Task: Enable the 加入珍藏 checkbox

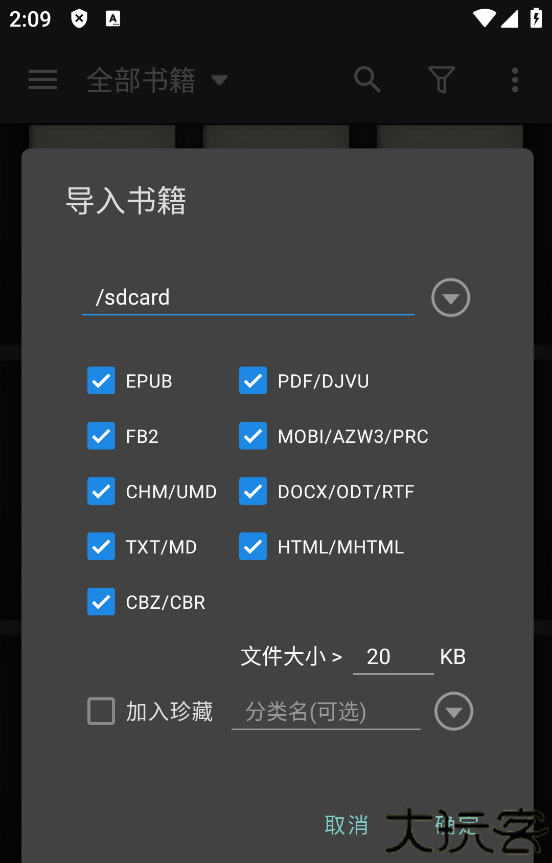Action: 101,711
